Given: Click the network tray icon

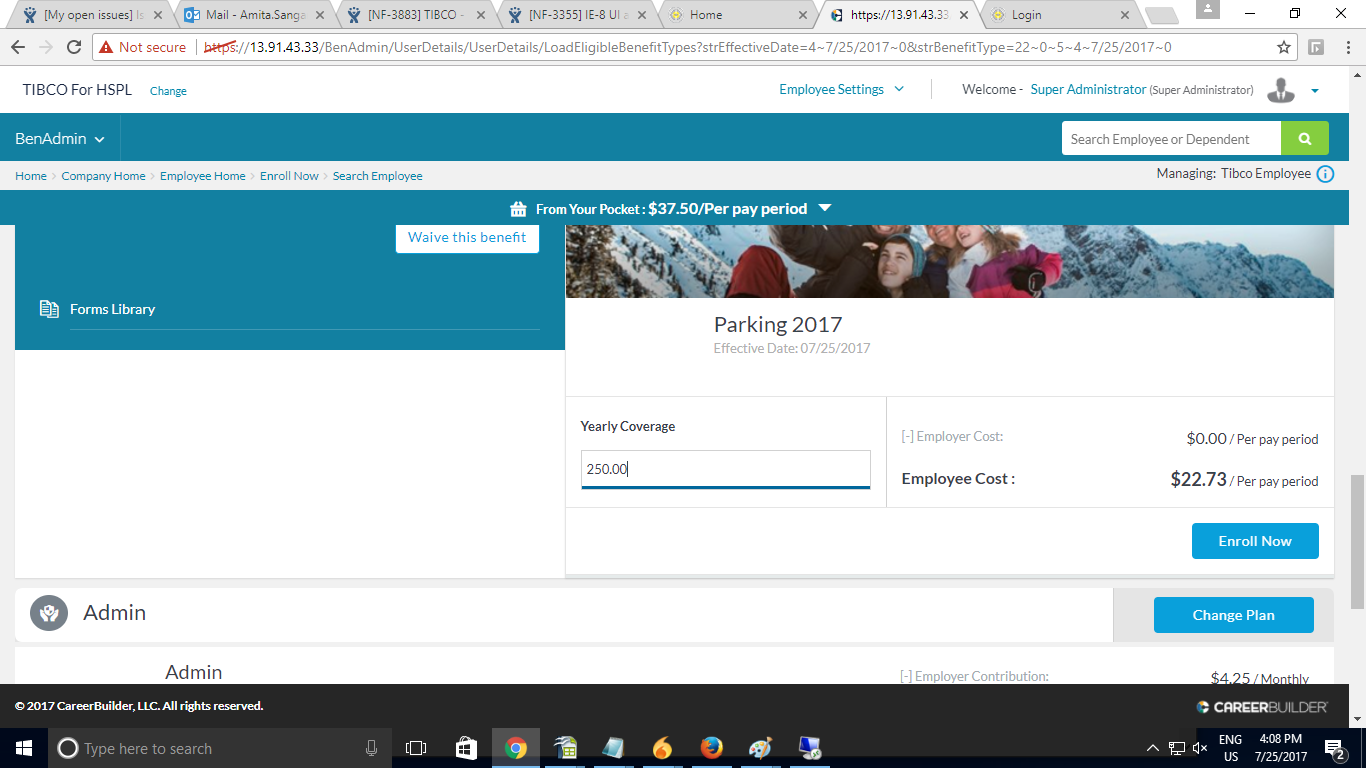Looking at the screenshot, I should [1176, 748].
